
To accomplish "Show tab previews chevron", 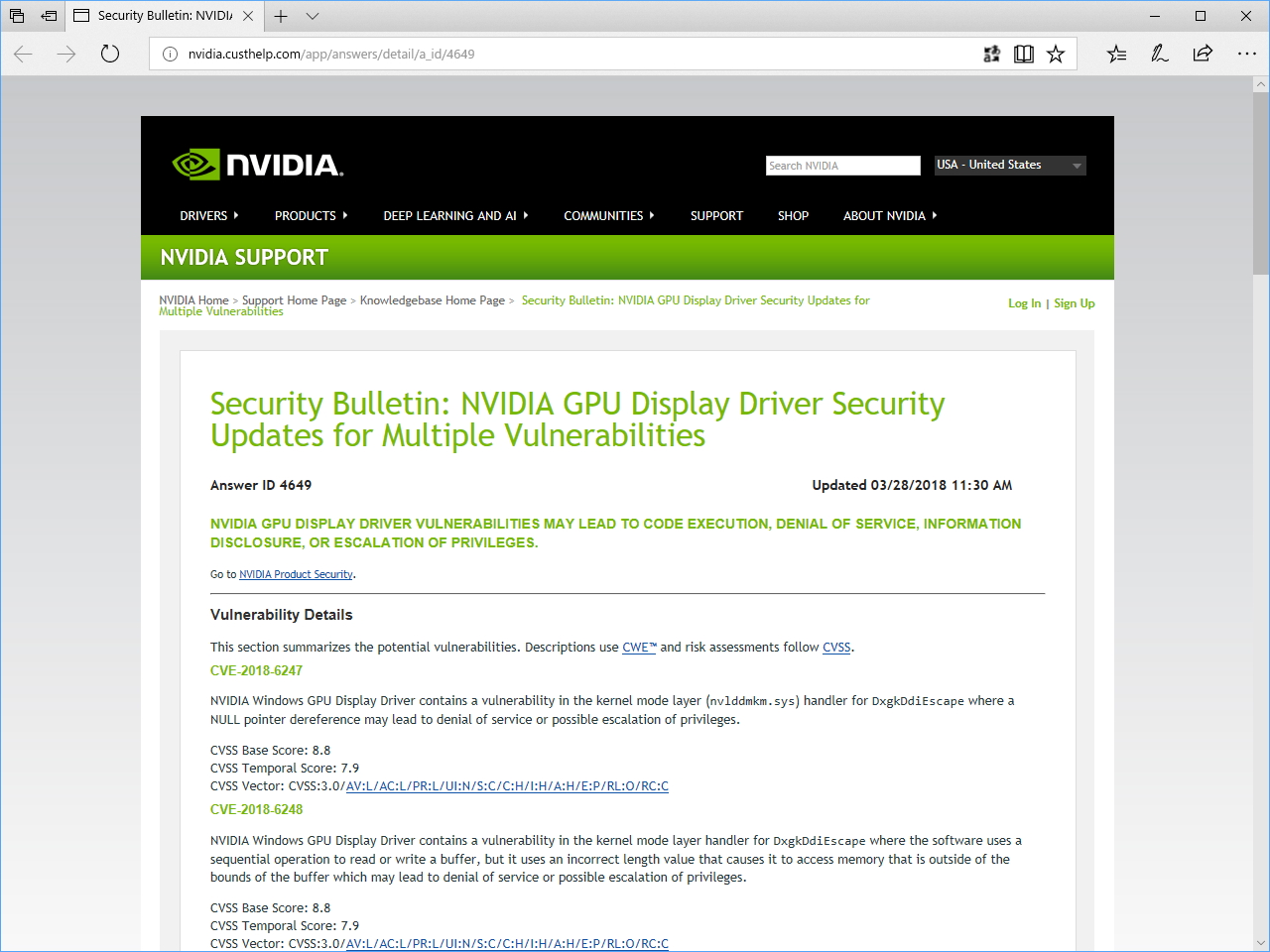I will [x=313, y=16].
